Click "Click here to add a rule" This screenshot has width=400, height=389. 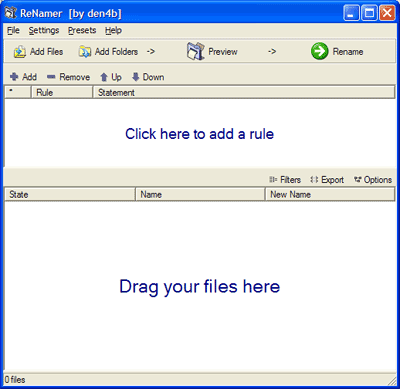199,134
